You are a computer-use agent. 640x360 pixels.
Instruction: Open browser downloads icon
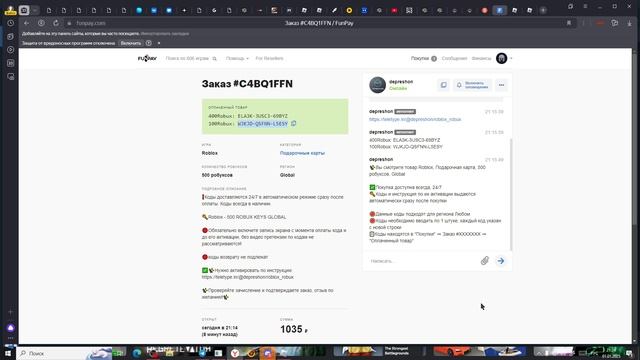[629, 23]
